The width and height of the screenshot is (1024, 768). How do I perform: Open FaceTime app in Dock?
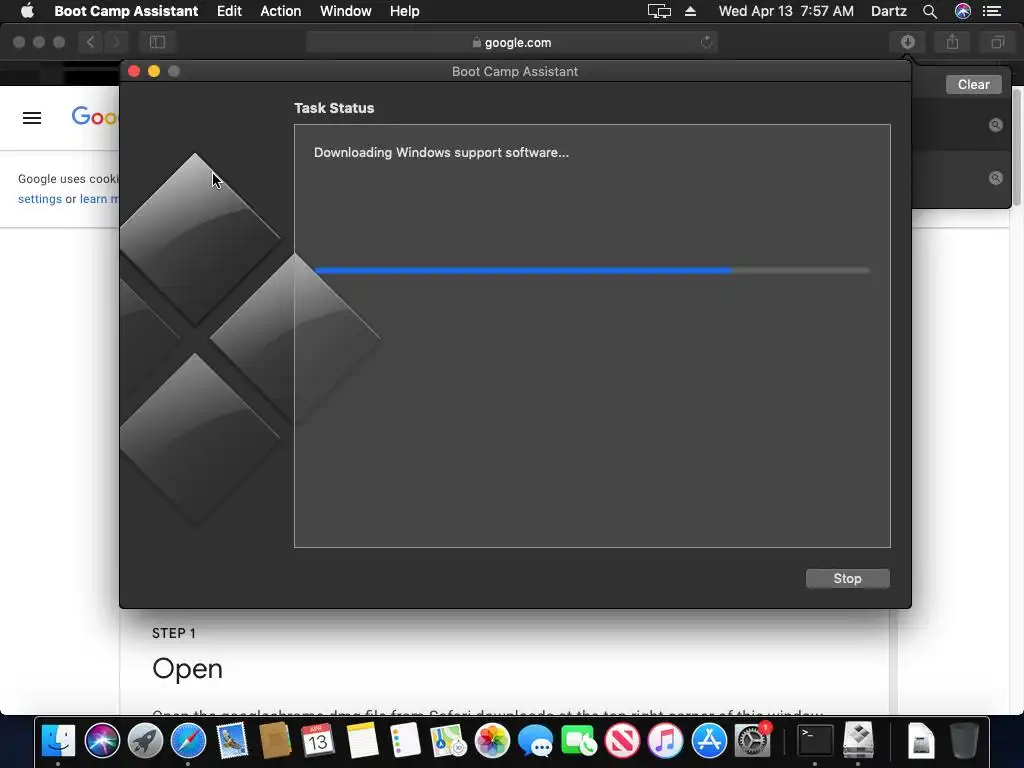[579, 741]
